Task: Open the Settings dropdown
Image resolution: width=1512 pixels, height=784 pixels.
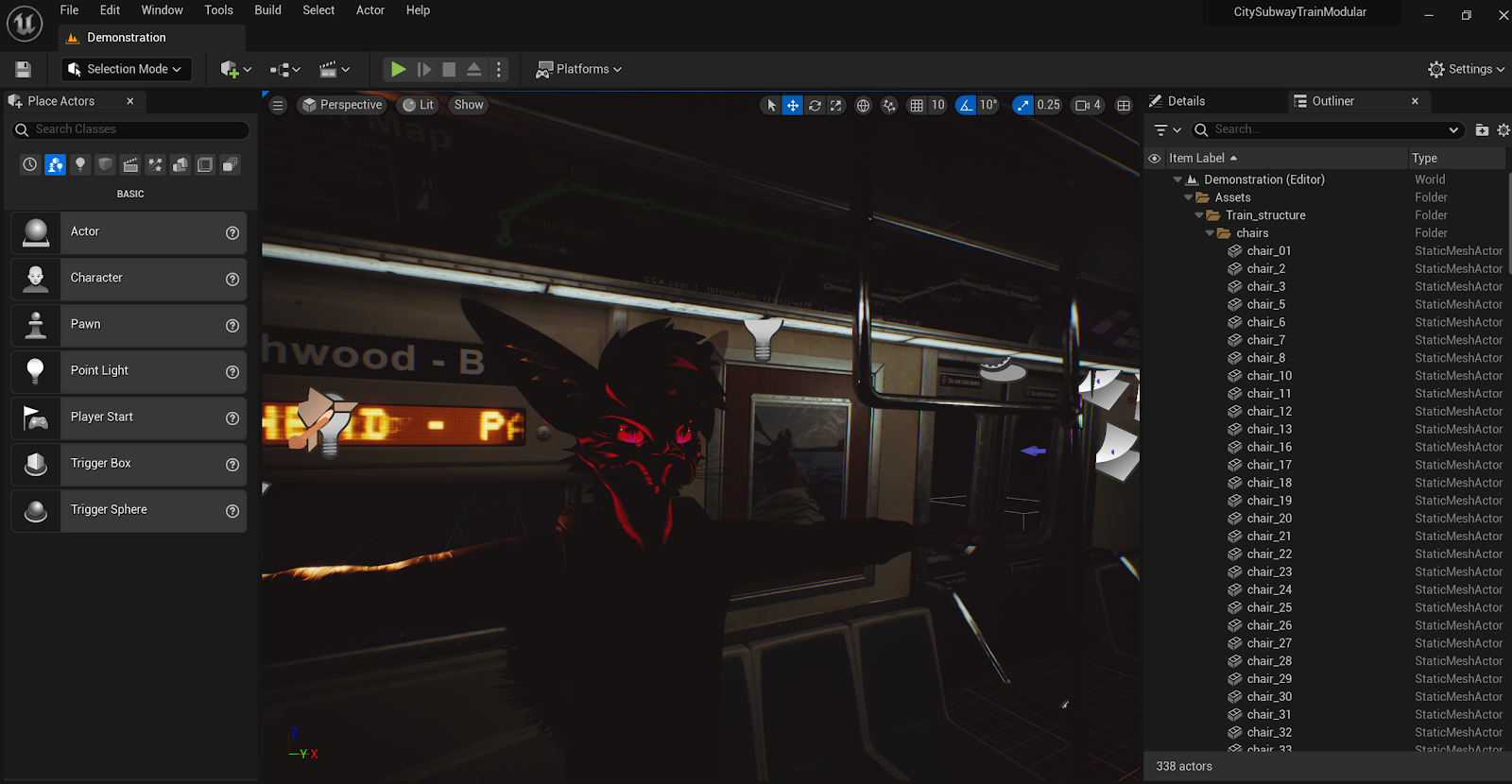Action: [1466, 69]
